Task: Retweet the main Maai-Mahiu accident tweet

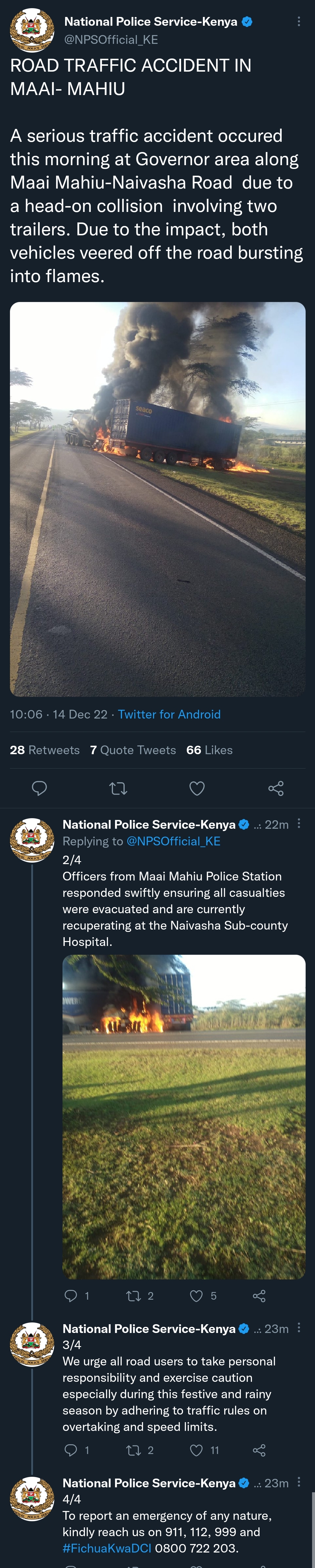Action: tap(118, 788)
